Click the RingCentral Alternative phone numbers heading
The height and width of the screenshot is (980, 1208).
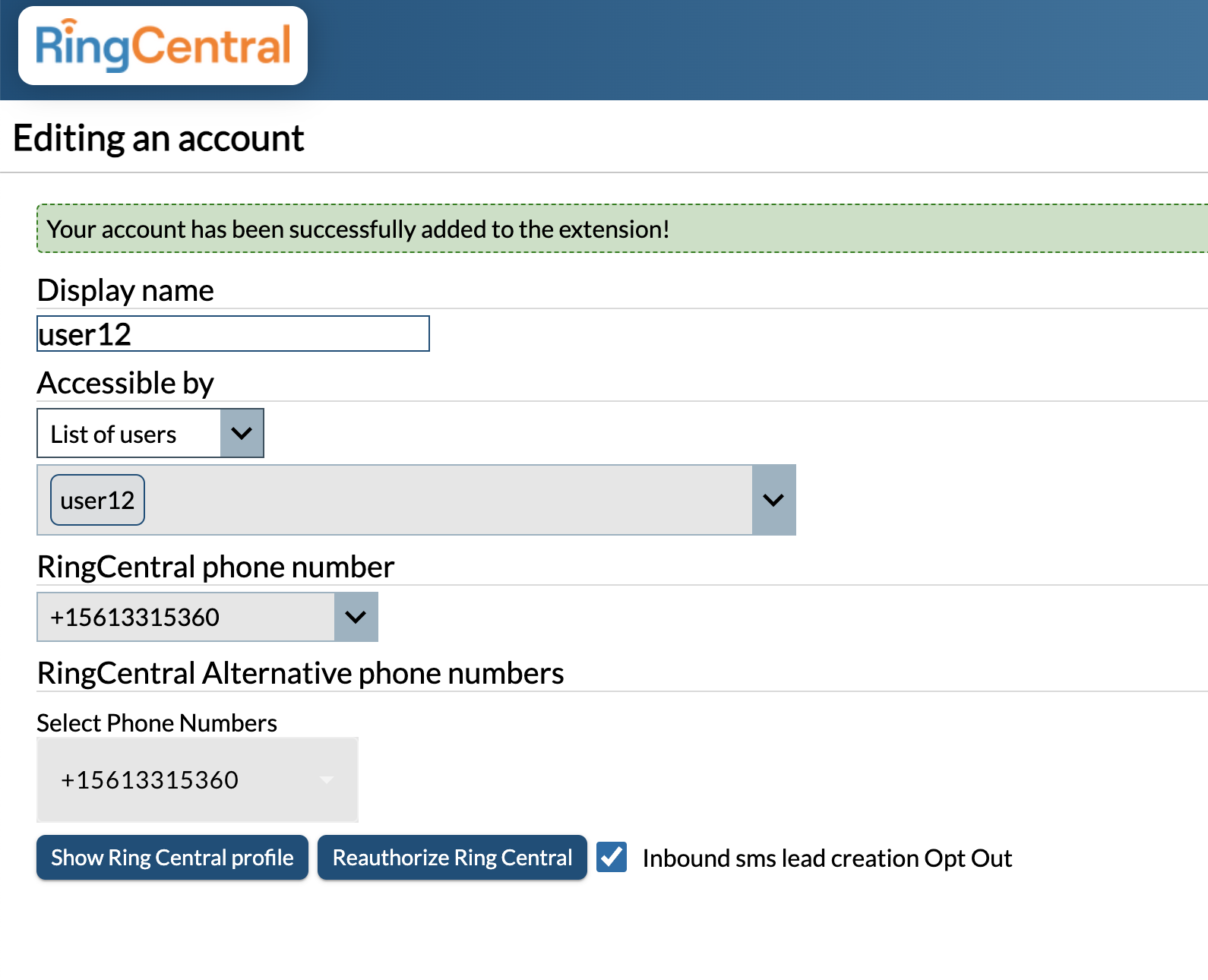(300, 673)
